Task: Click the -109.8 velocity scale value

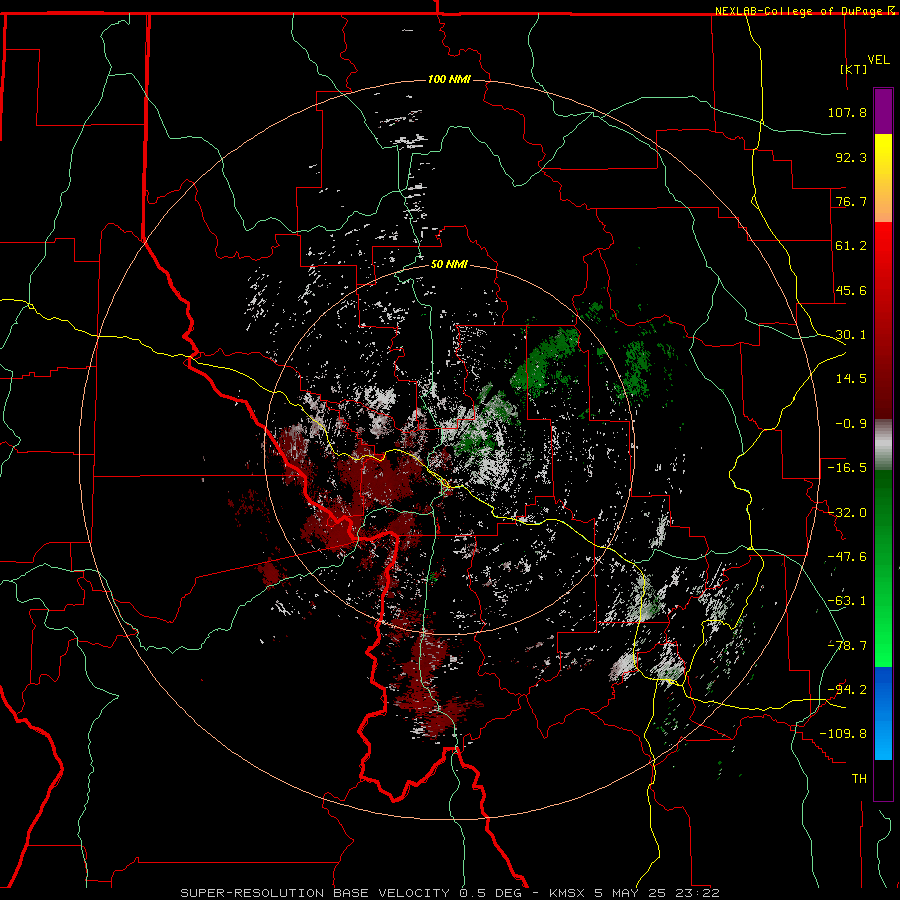Action: [843, 734]
